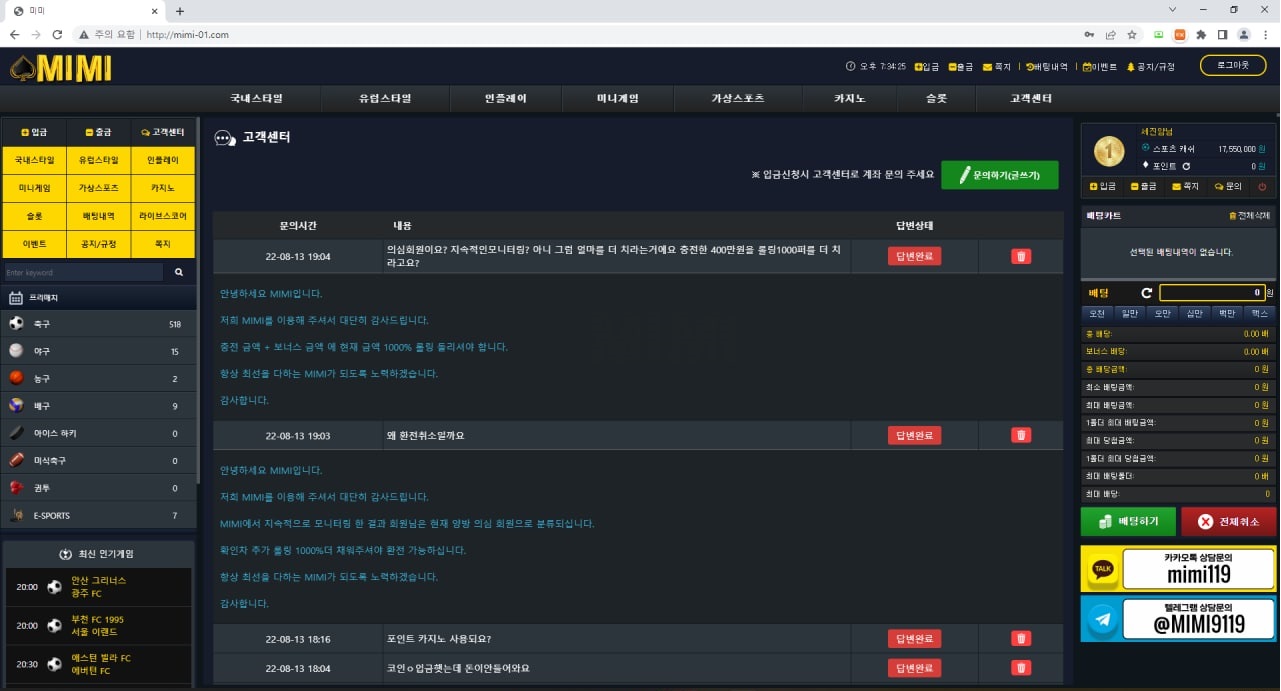Select 가상스포츠 in the main navigation bar
Viewport: 1281px width, 691px height.
(738, 99)
